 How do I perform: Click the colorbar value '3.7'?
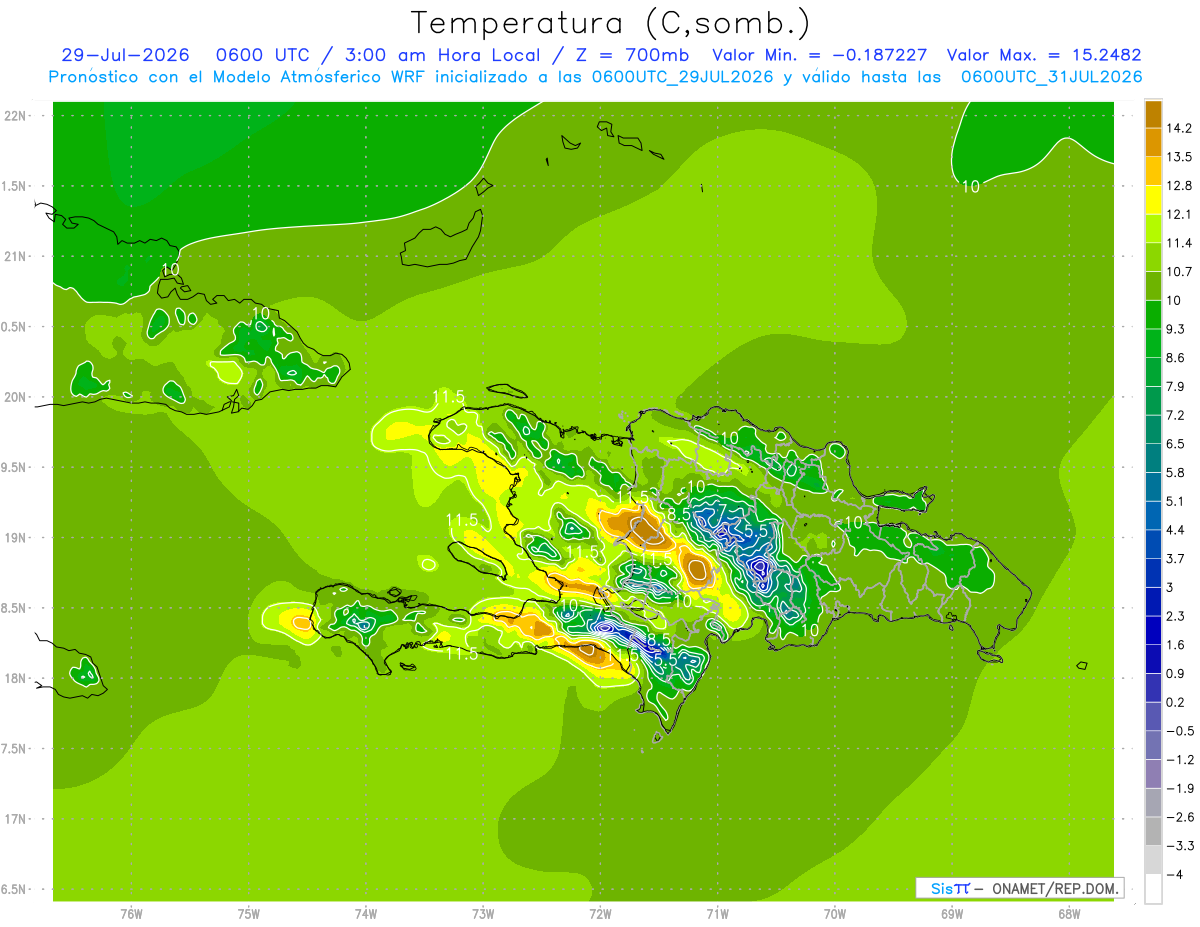coord(1176,559)
